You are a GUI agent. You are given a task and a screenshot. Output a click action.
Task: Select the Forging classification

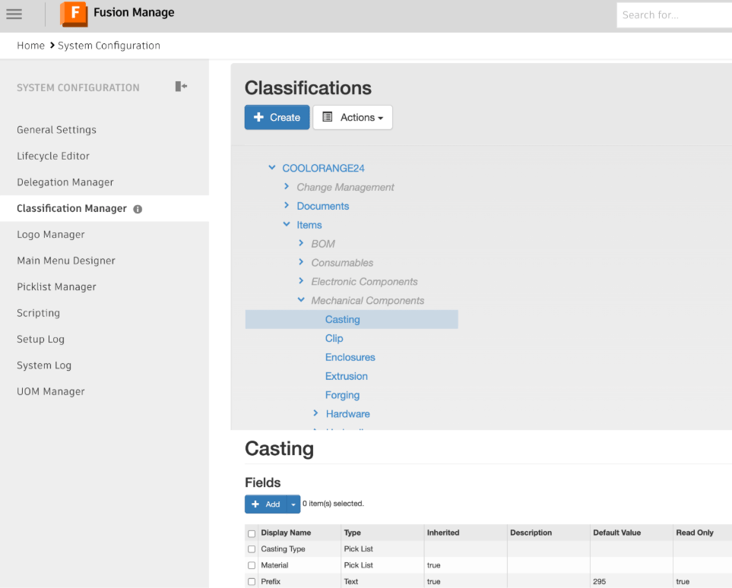(342, 395)
